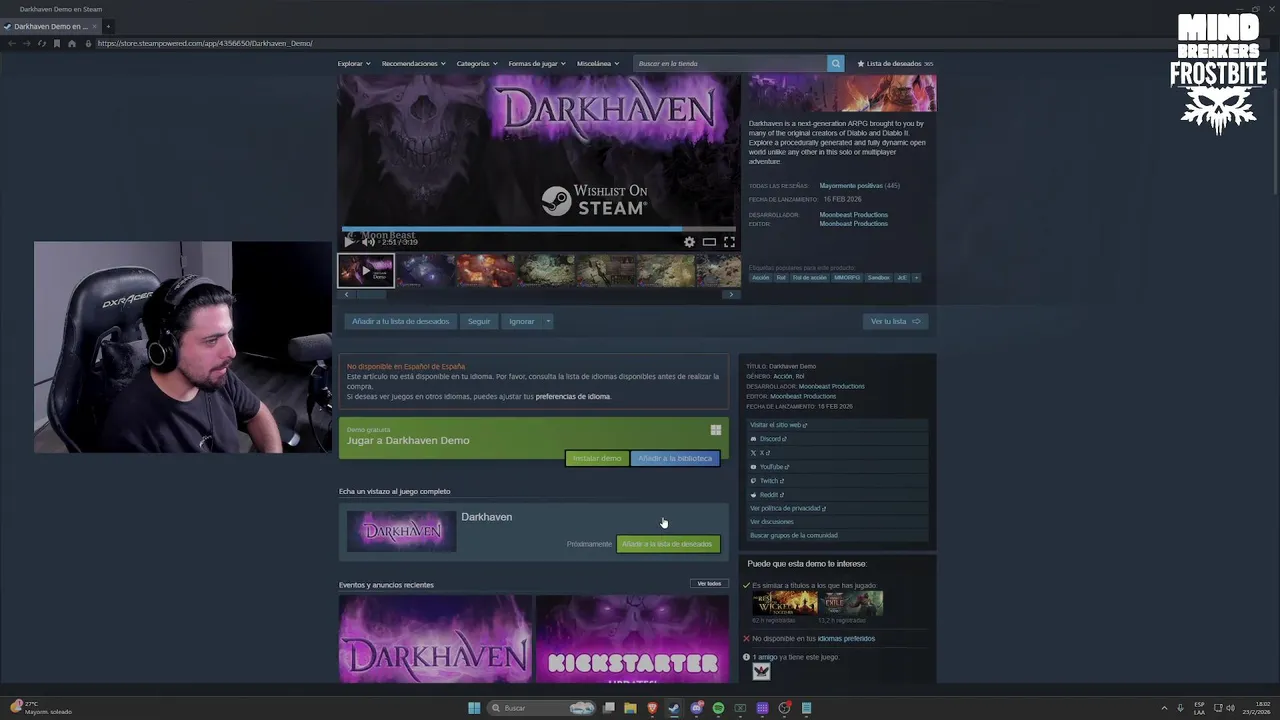Click 'Ver todos' events button

coord(709,583)
